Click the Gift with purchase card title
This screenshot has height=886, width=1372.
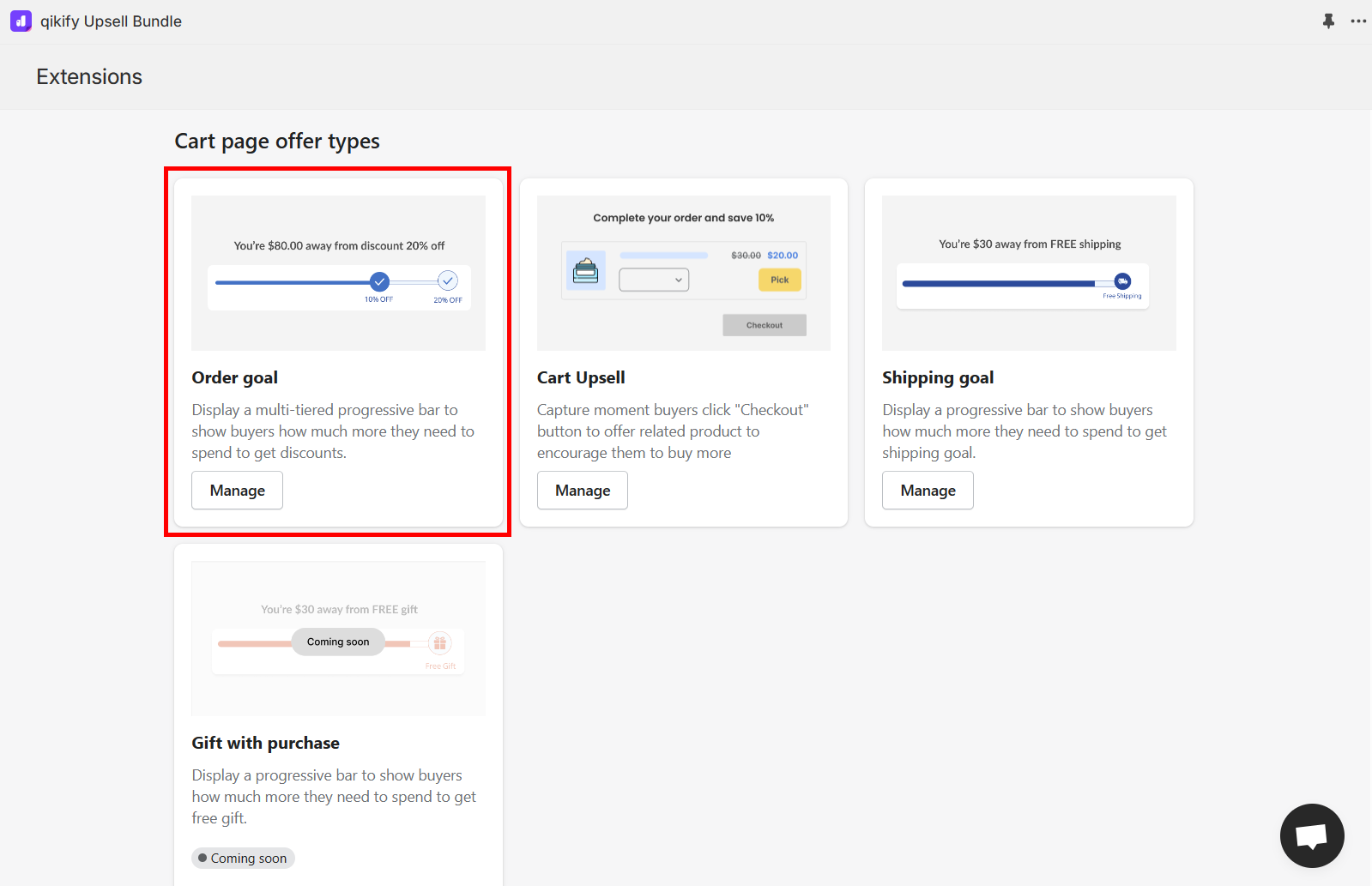click(x=266, y=743)
